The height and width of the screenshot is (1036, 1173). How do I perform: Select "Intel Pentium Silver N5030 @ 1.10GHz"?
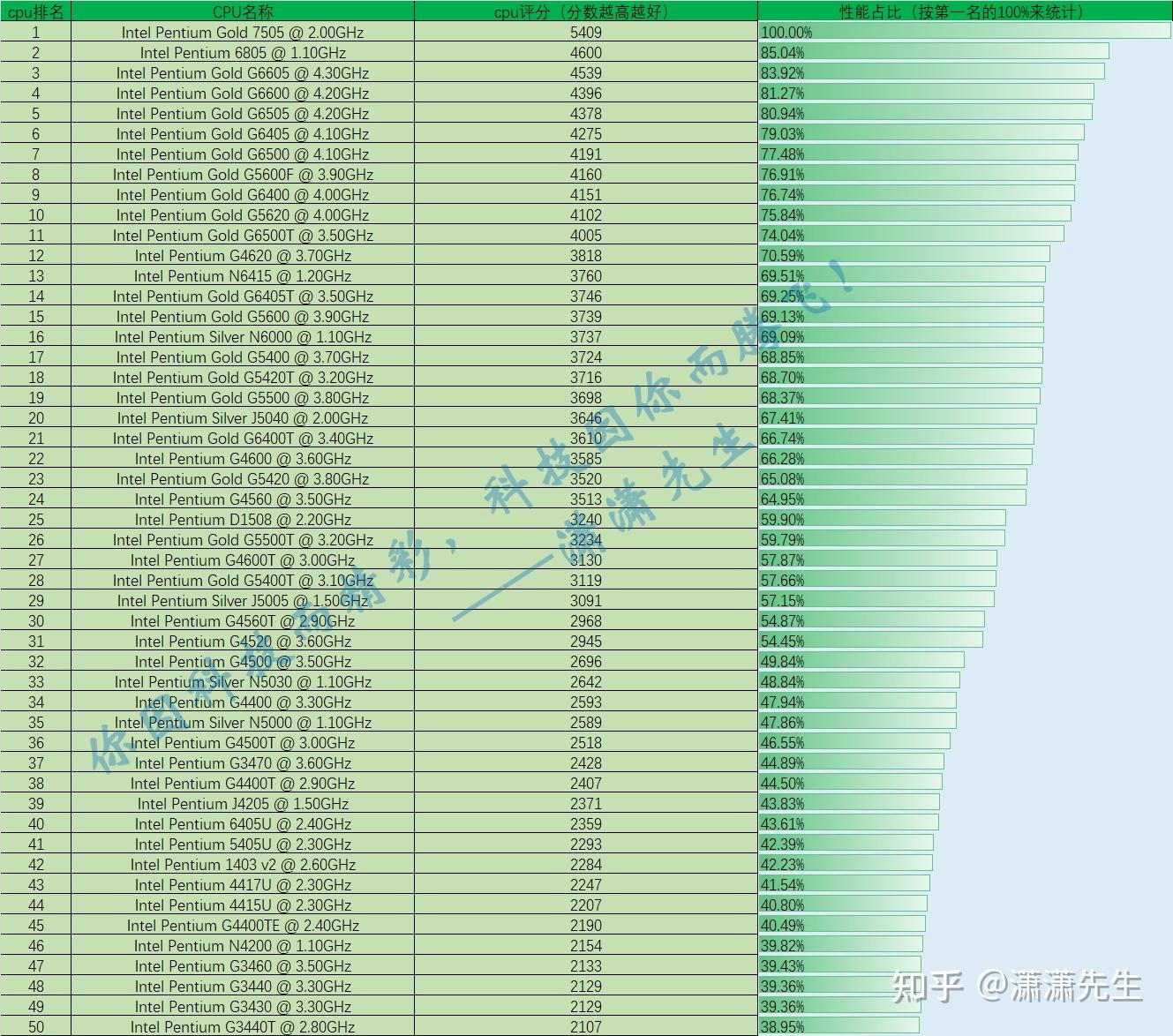coord(243,681)
